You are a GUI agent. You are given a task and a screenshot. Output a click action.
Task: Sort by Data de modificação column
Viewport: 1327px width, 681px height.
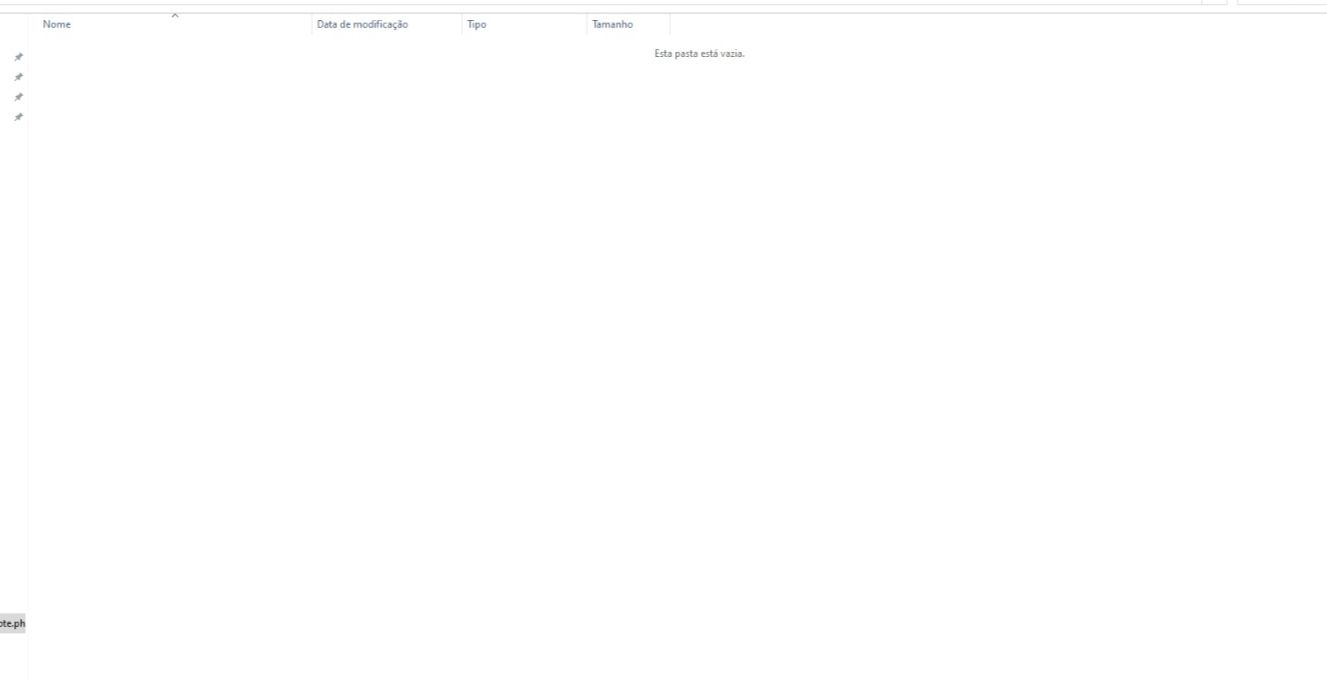362,24
